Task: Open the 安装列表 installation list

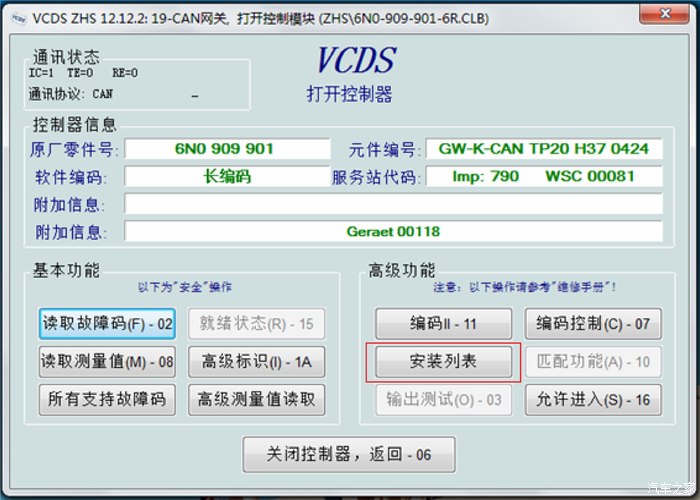Action: 443,362
